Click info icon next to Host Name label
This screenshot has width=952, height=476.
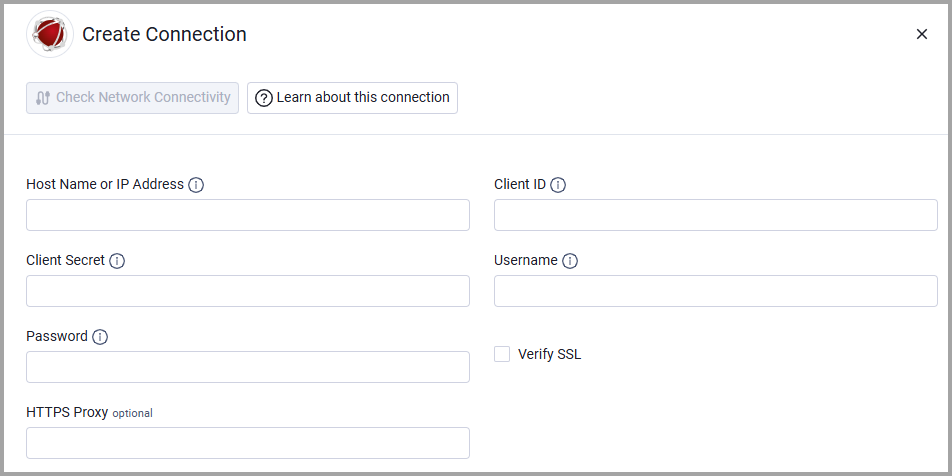[x=196, y=185]
